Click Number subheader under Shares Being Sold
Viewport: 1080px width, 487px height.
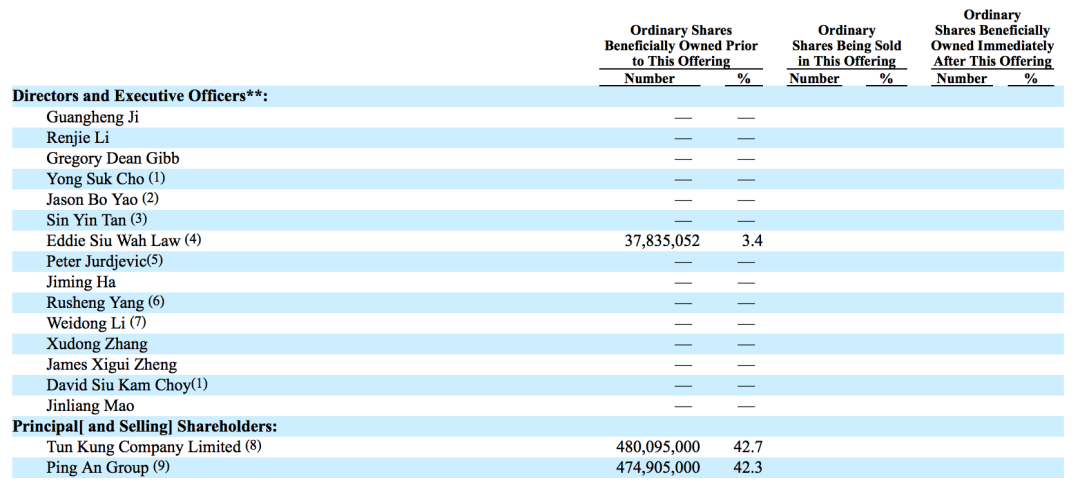814,78
